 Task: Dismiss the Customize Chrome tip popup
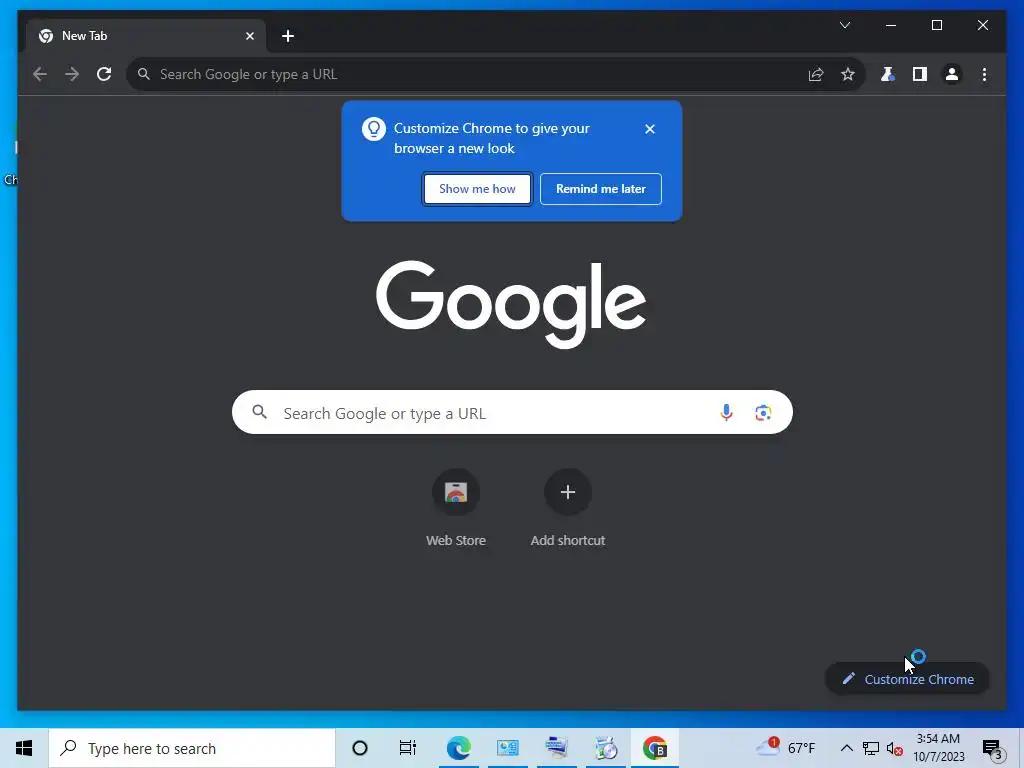click(x=650, y=129)
